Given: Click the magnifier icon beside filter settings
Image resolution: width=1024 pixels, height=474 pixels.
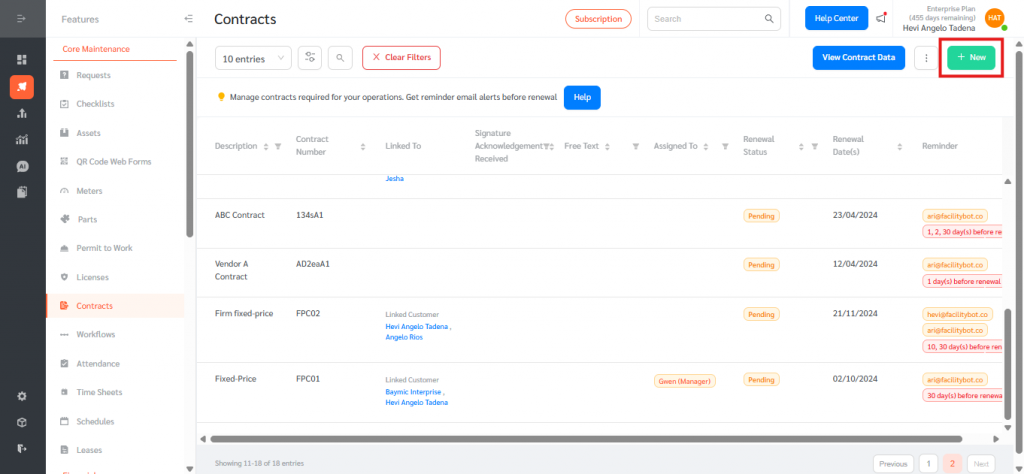Looking at the screenshot, I should (340, 58).
